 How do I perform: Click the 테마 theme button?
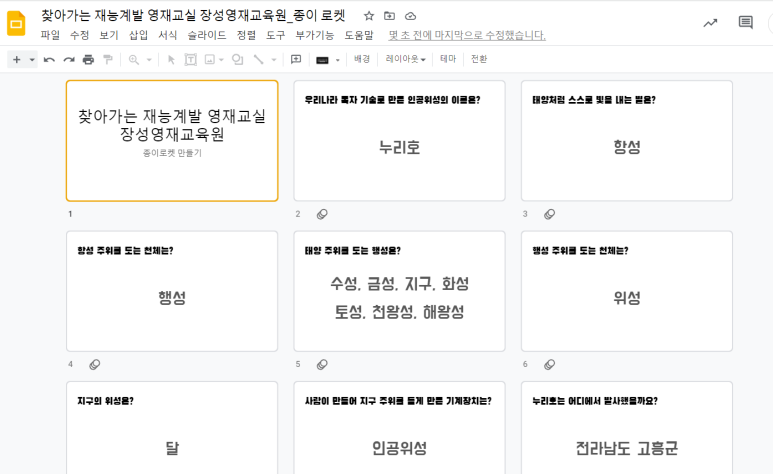coord(448,59)
